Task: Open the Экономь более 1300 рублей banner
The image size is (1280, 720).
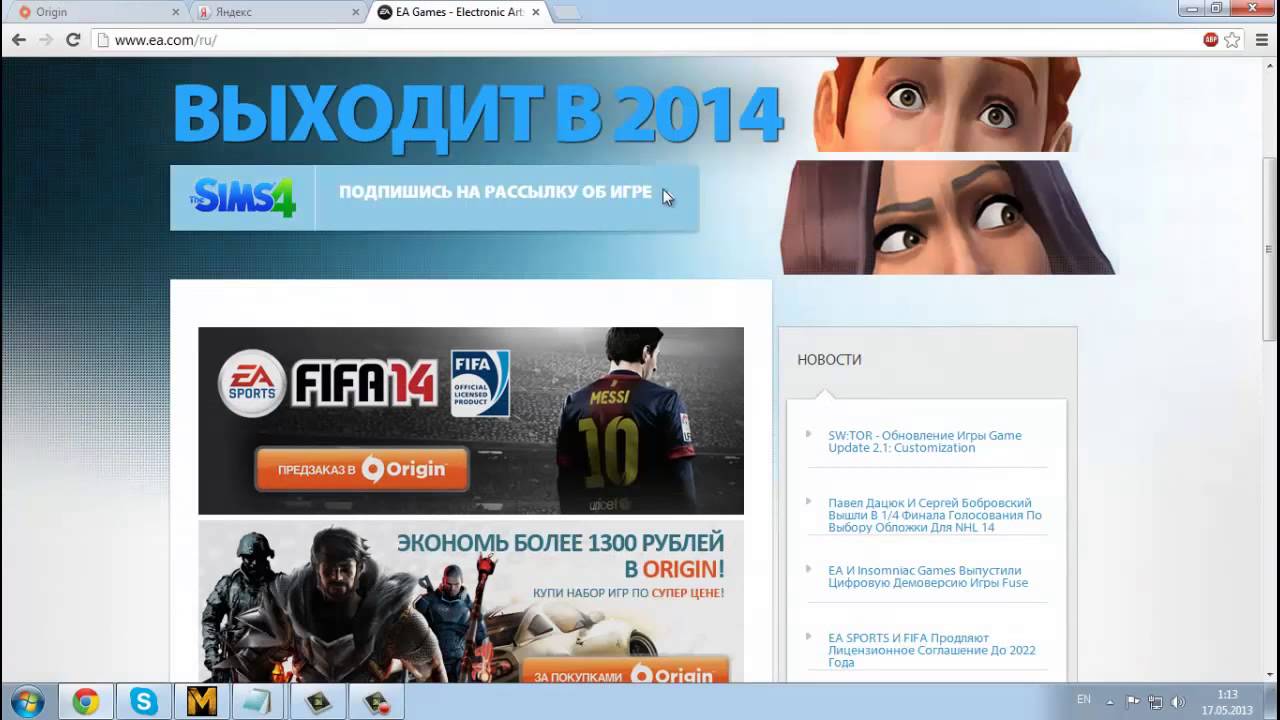Action: [471, 602]
